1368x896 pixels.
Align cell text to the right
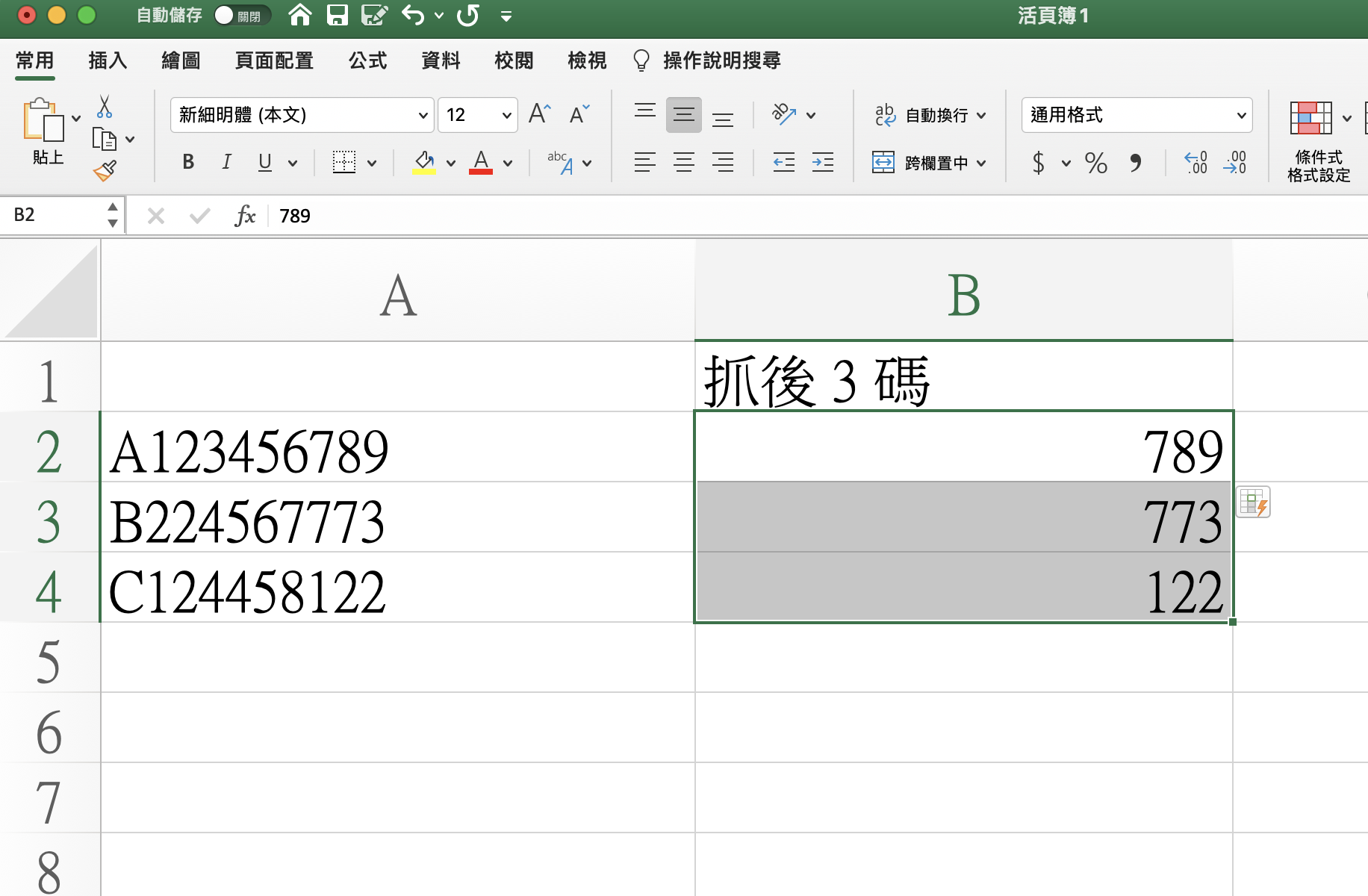tap(723, 162)
